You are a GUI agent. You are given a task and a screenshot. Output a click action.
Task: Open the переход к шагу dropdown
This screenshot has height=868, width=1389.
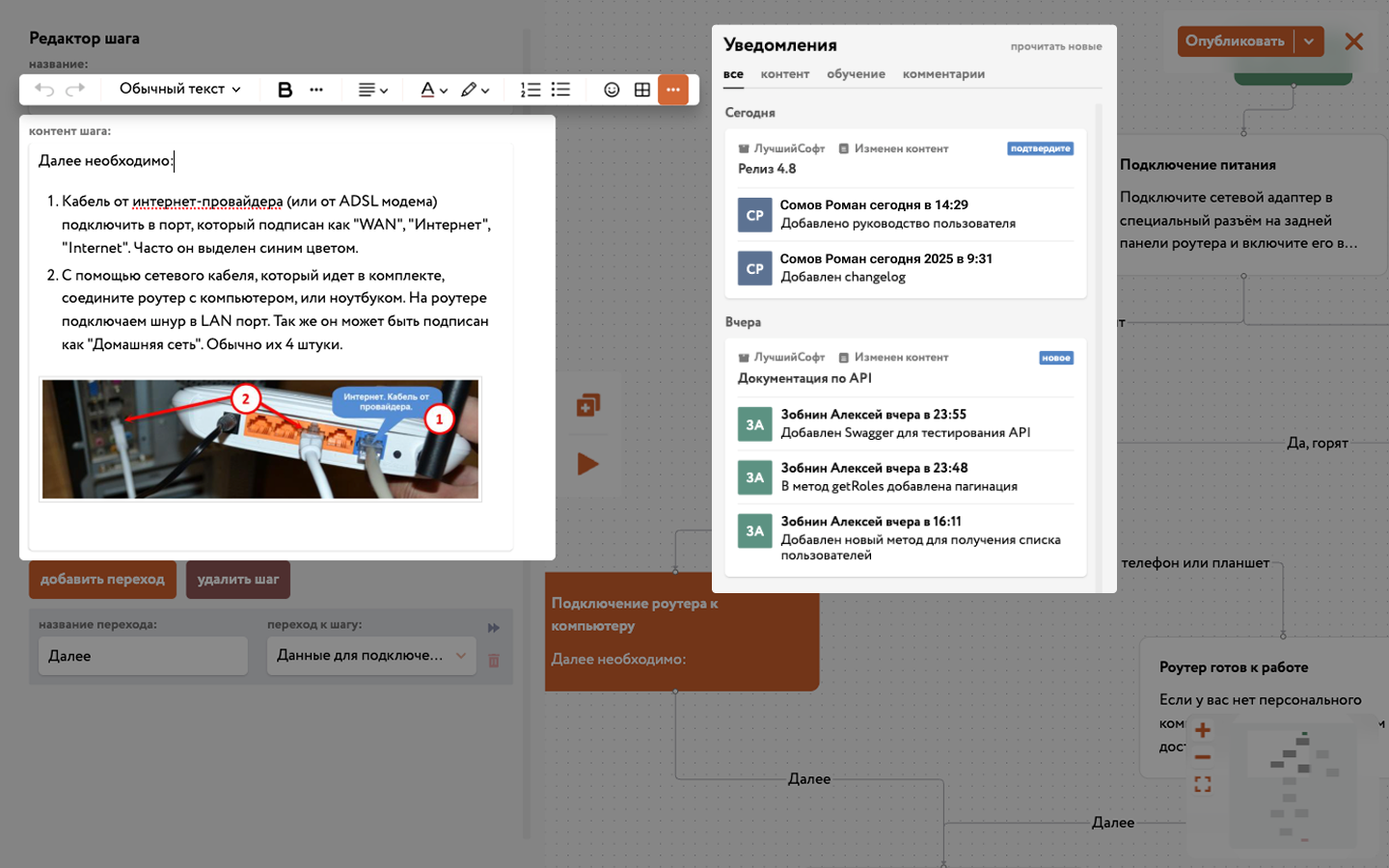coord(371,656)
